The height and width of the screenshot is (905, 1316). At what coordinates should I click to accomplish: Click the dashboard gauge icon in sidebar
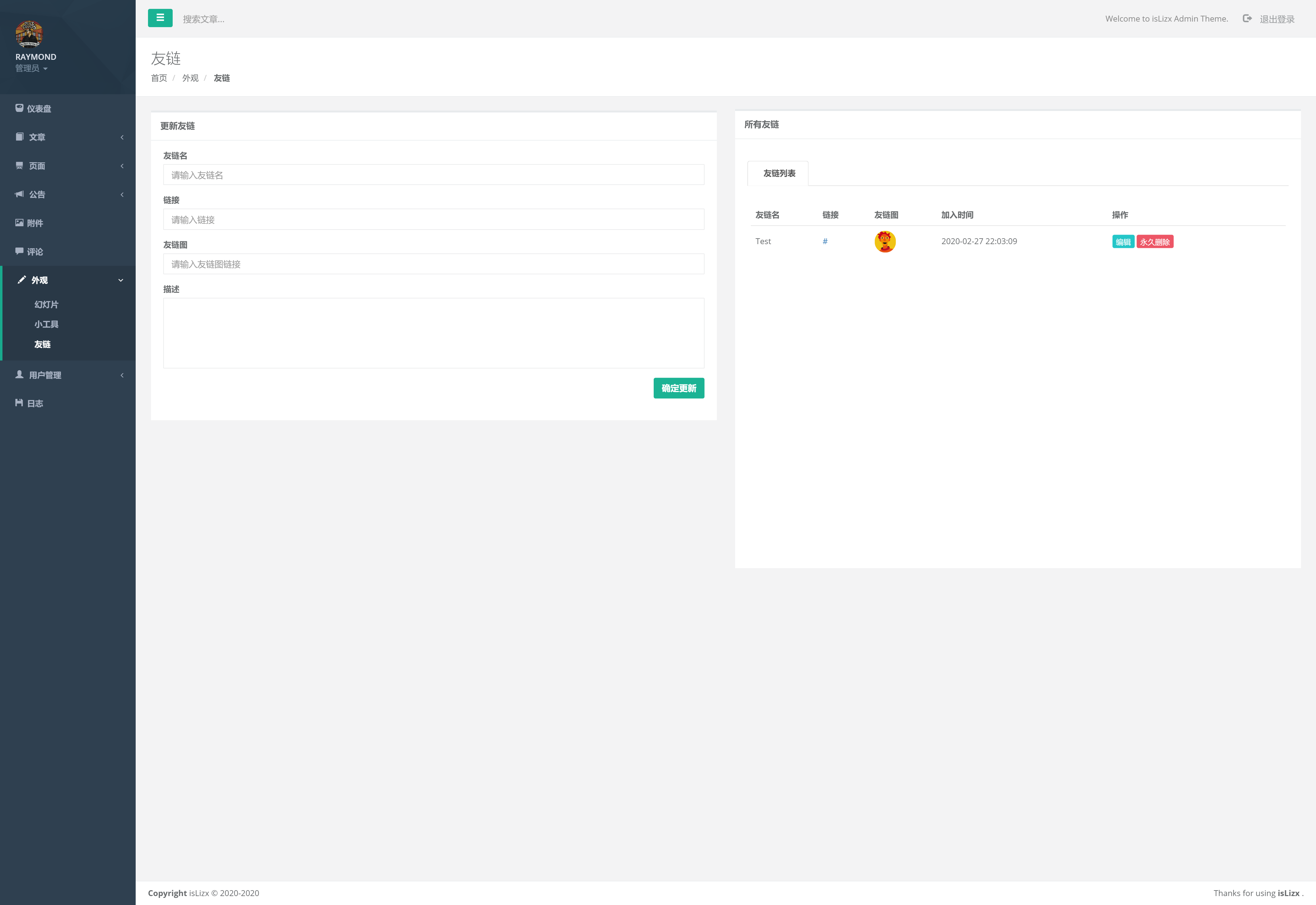(x=19, y=108)
